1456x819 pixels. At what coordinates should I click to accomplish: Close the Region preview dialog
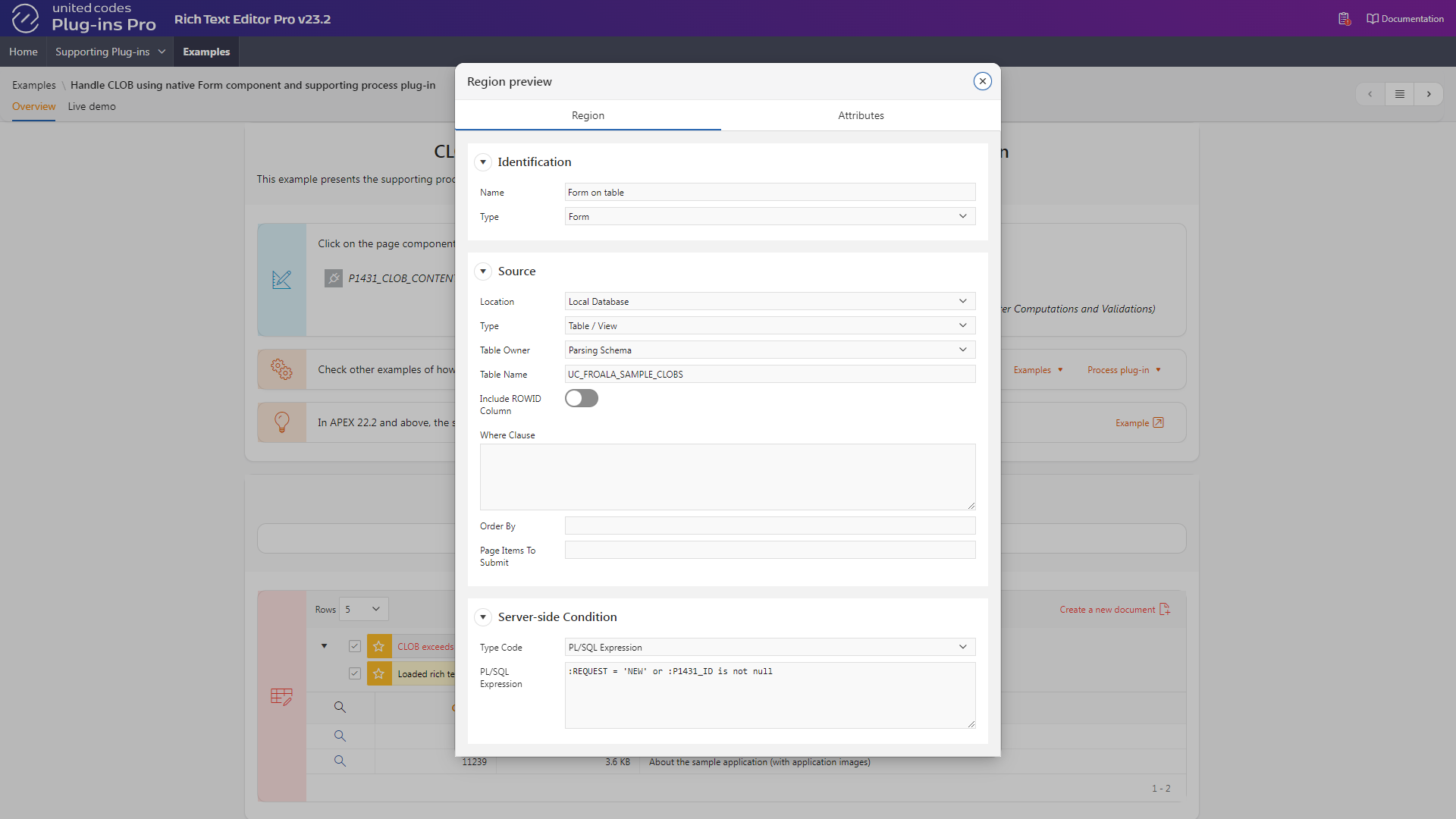[982, 81]
